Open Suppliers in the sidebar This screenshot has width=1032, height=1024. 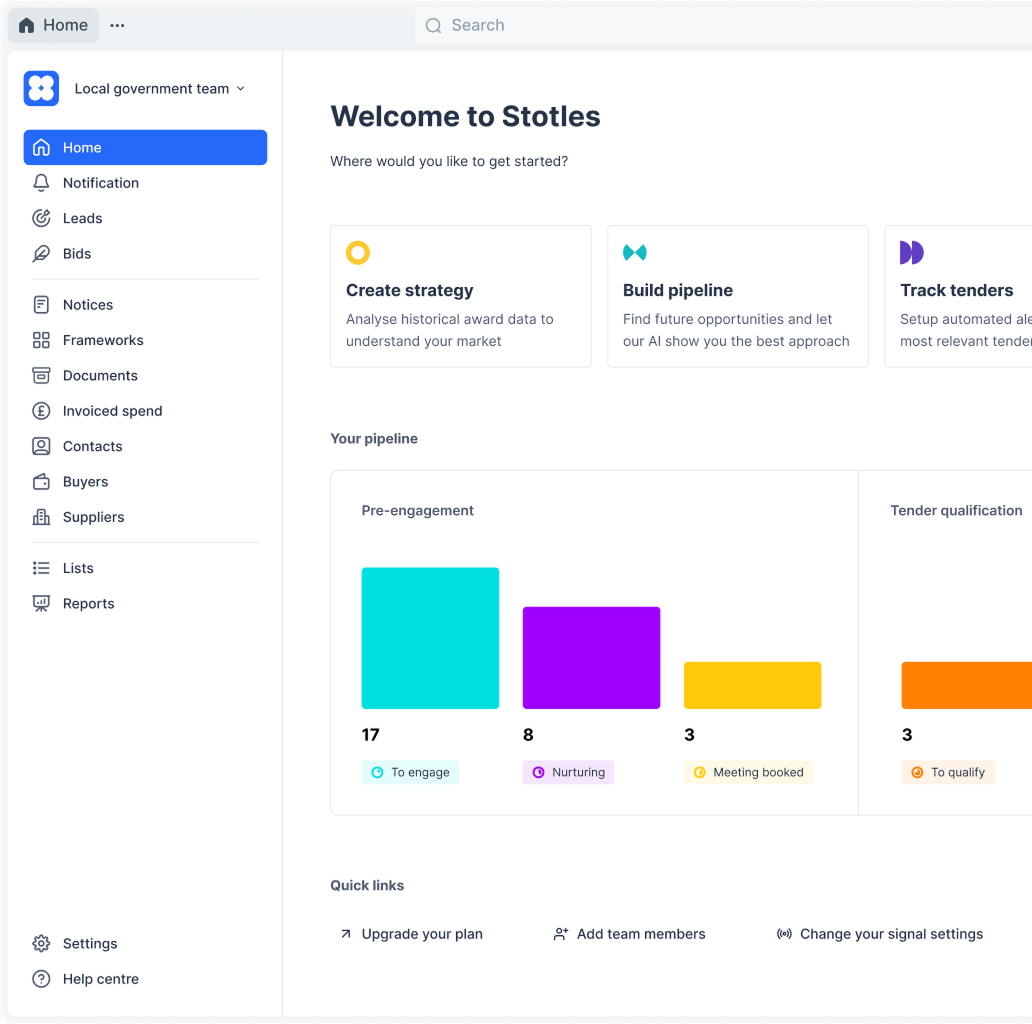tap(145, 517)
